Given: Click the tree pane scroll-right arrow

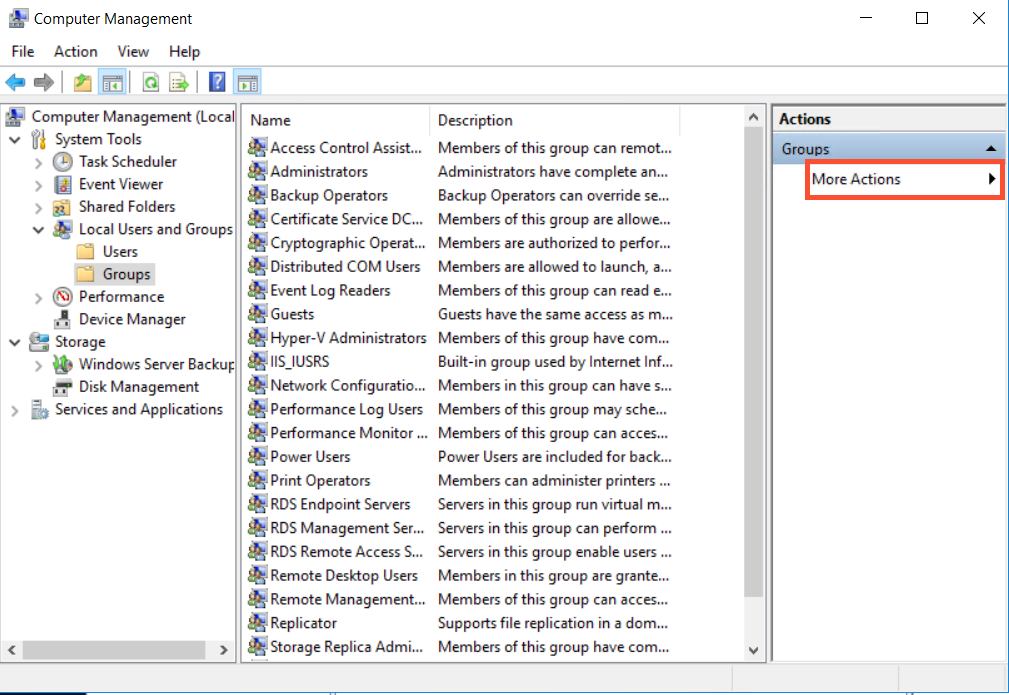Looking at the screenshot, I should pyautogui.click(x=223, y=650).
